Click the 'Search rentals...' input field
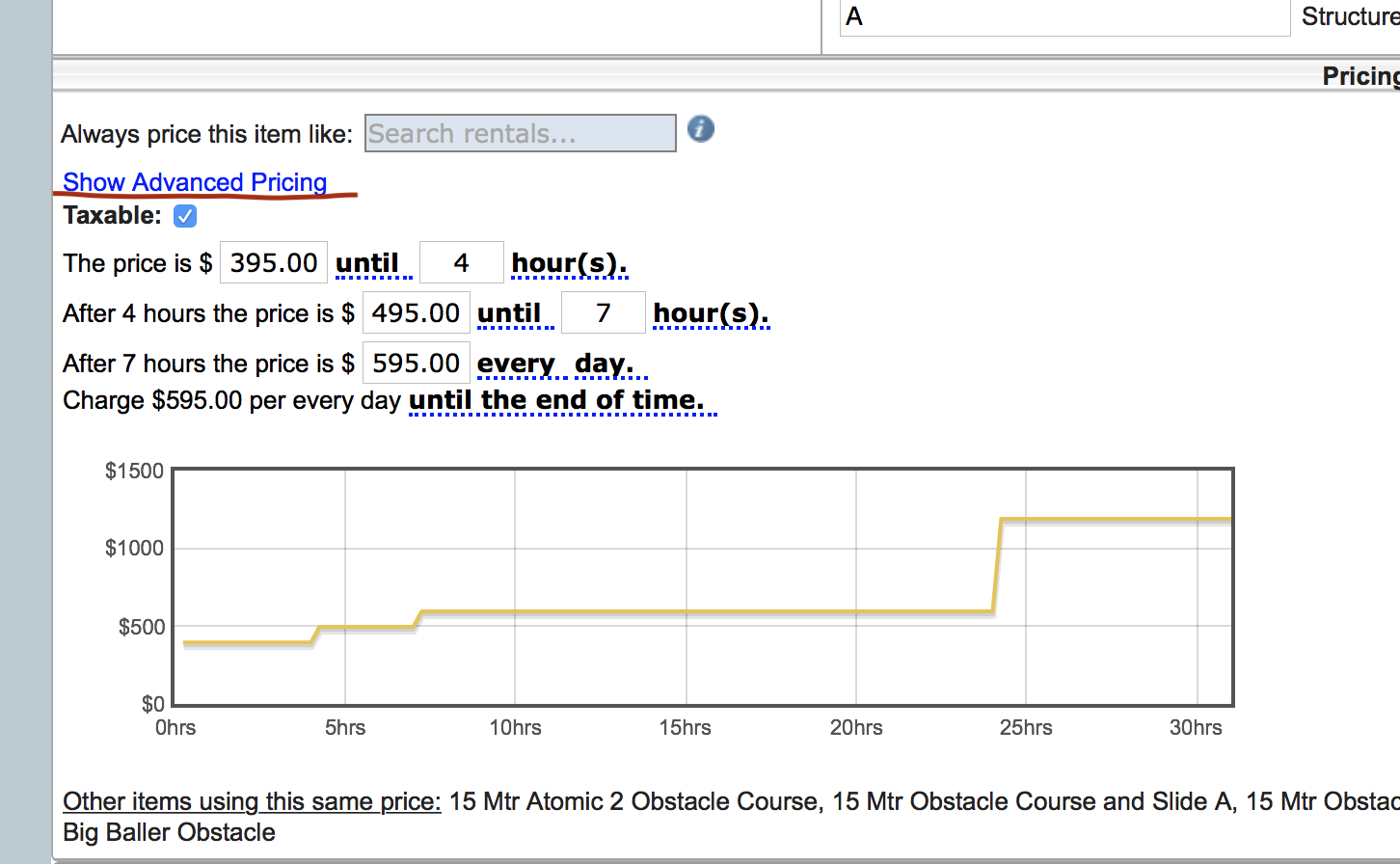The height and width of the screenshot is (864, 1400). point(520,134)
